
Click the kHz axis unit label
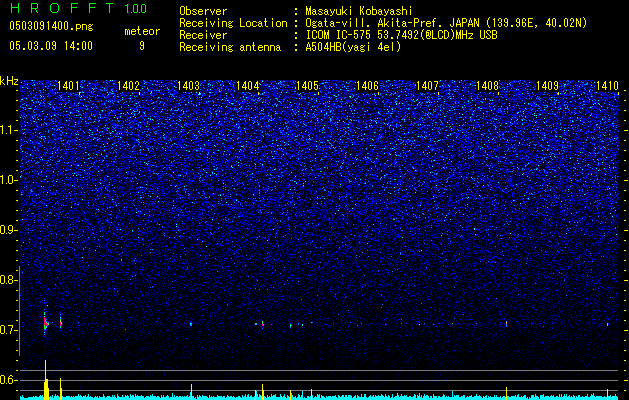coord(9,82)
